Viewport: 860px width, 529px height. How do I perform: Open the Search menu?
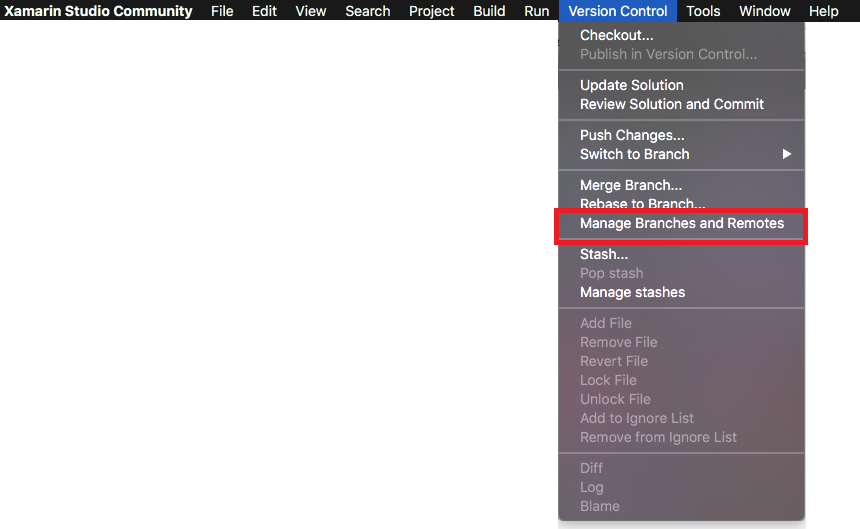(x=367, y=11)
